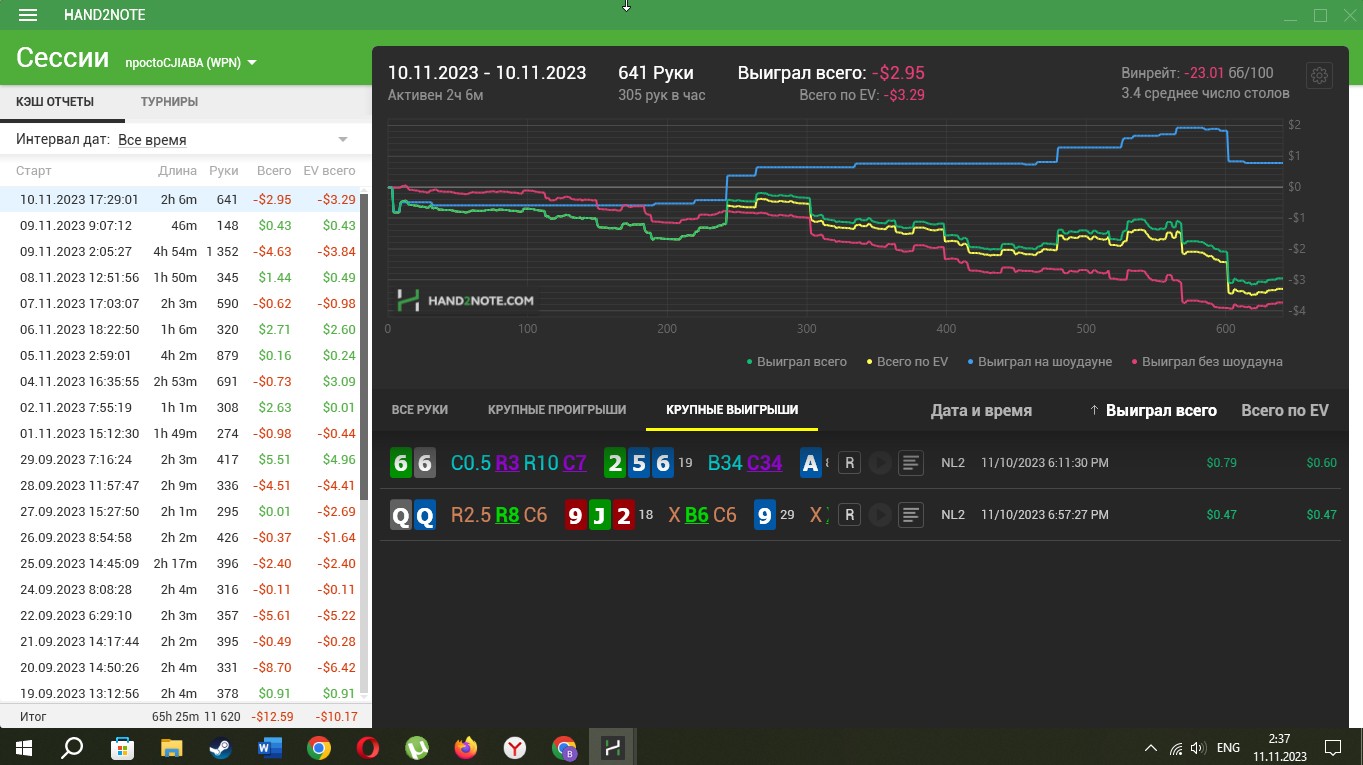Sort sessions by 'Всего' column header
The image size is (1363, 765).
click(x=274, y=171)
